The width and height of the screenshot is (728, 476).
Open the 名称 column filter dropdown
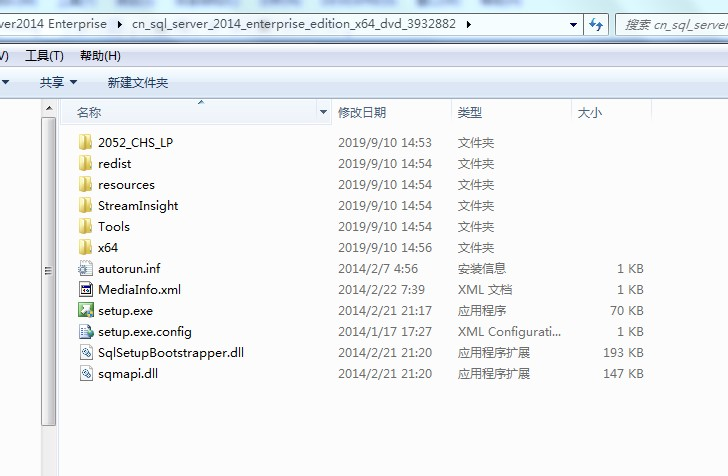323,112
